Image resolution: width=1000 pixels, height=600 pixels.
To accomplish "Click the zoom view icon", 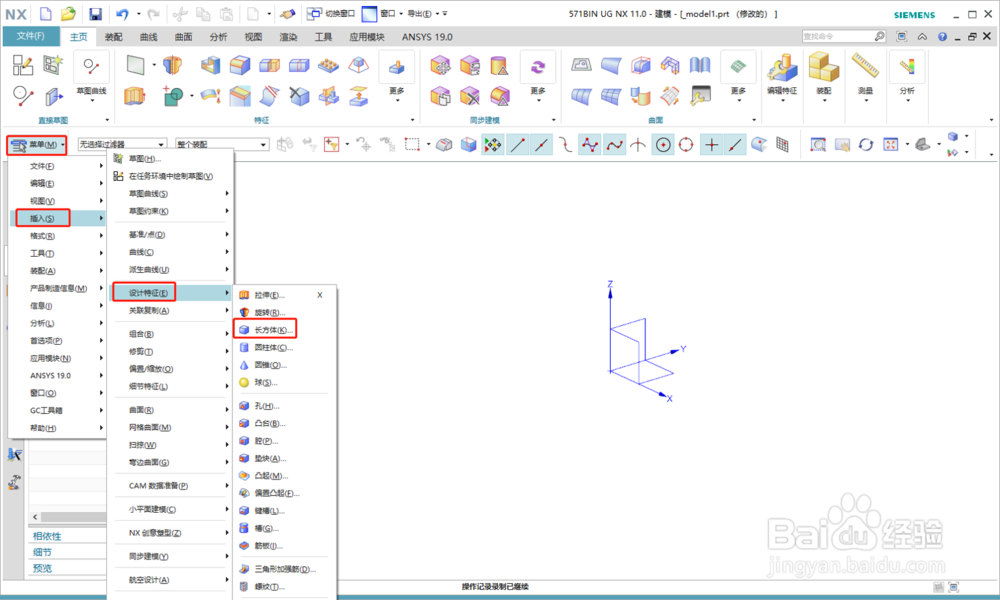I will [x=818, y=145].
